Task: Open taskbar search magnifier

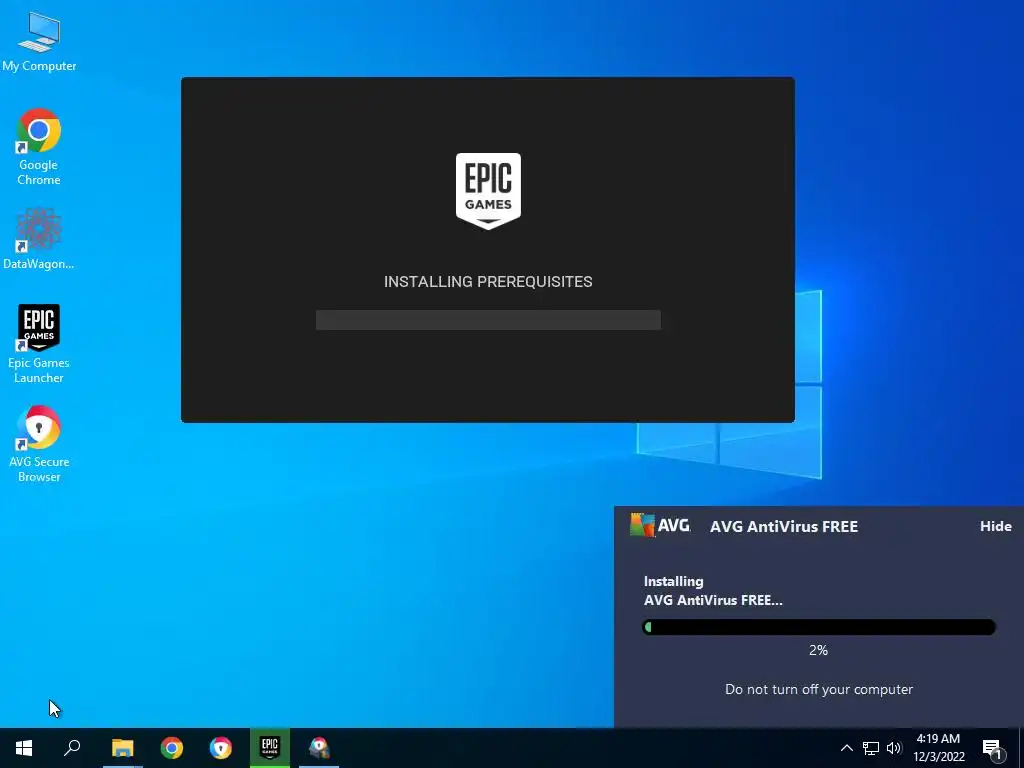Action: pyautogui.click(x=72, y=748)
